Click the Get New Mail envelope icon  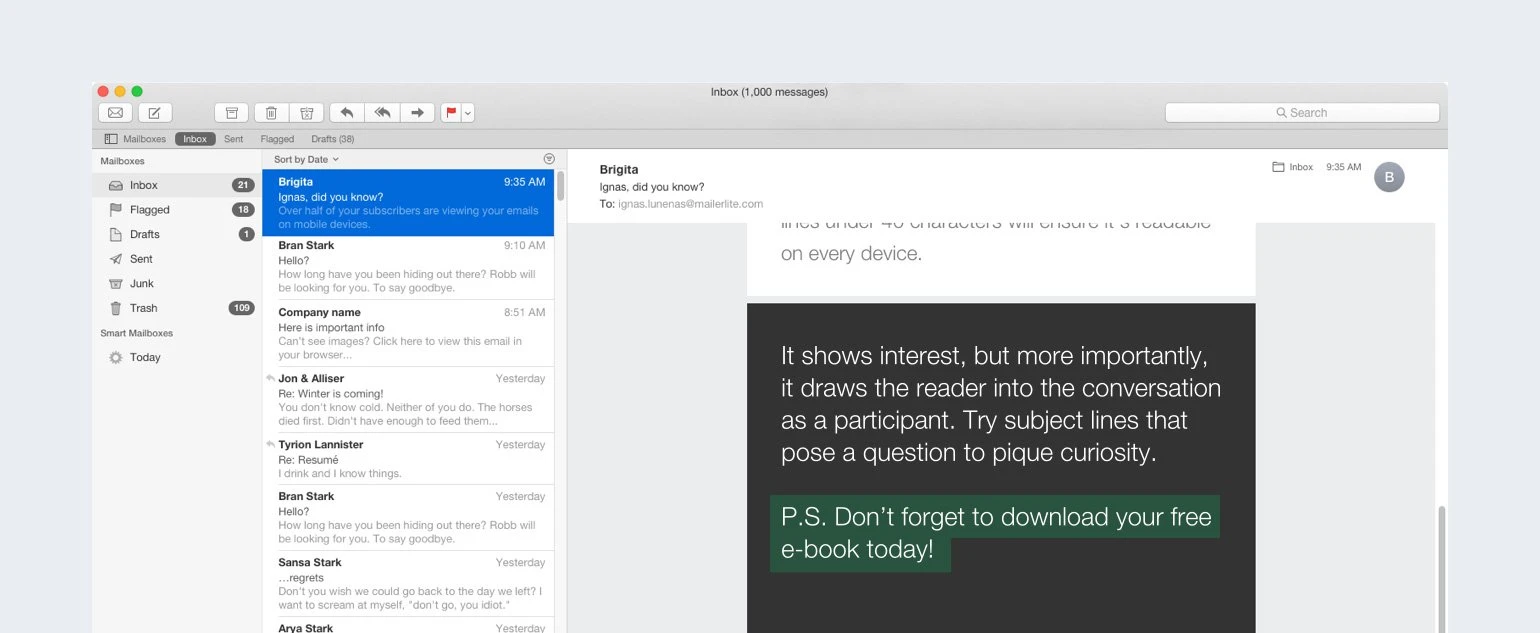pos(115,113)
